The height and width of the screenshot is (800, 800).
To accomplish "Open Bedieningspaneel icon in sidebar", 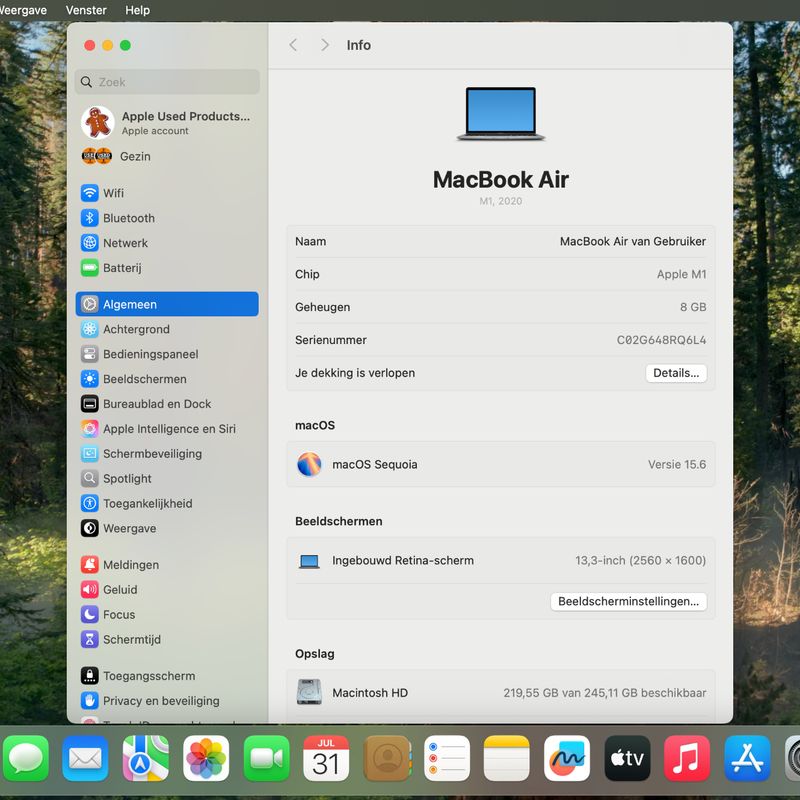I will [90, 354].
